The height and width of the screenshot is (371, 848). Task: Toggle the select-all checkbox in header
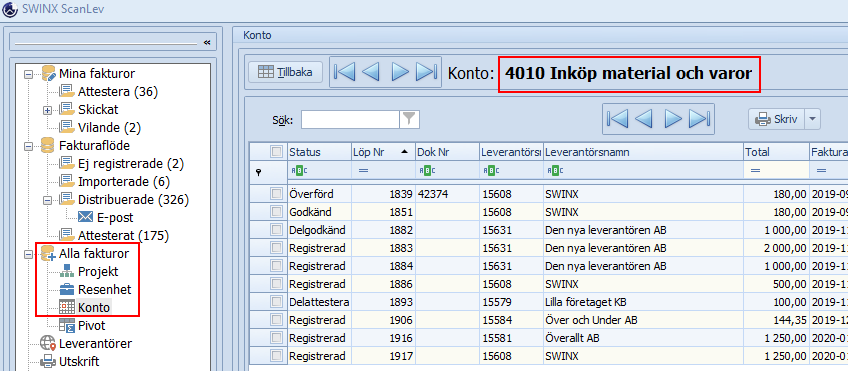276,152
